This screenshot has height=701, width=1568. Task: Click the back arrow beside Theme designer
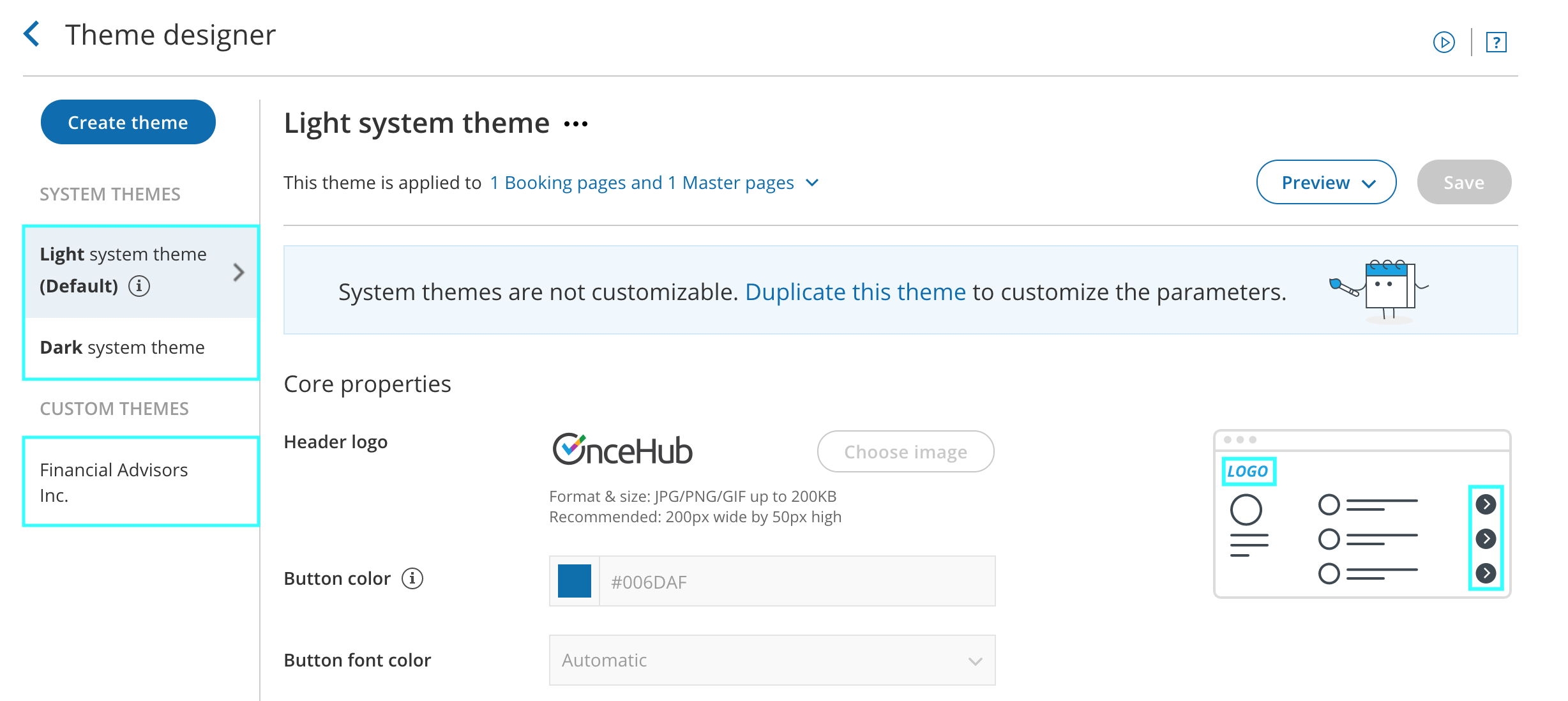pos(32,34)
